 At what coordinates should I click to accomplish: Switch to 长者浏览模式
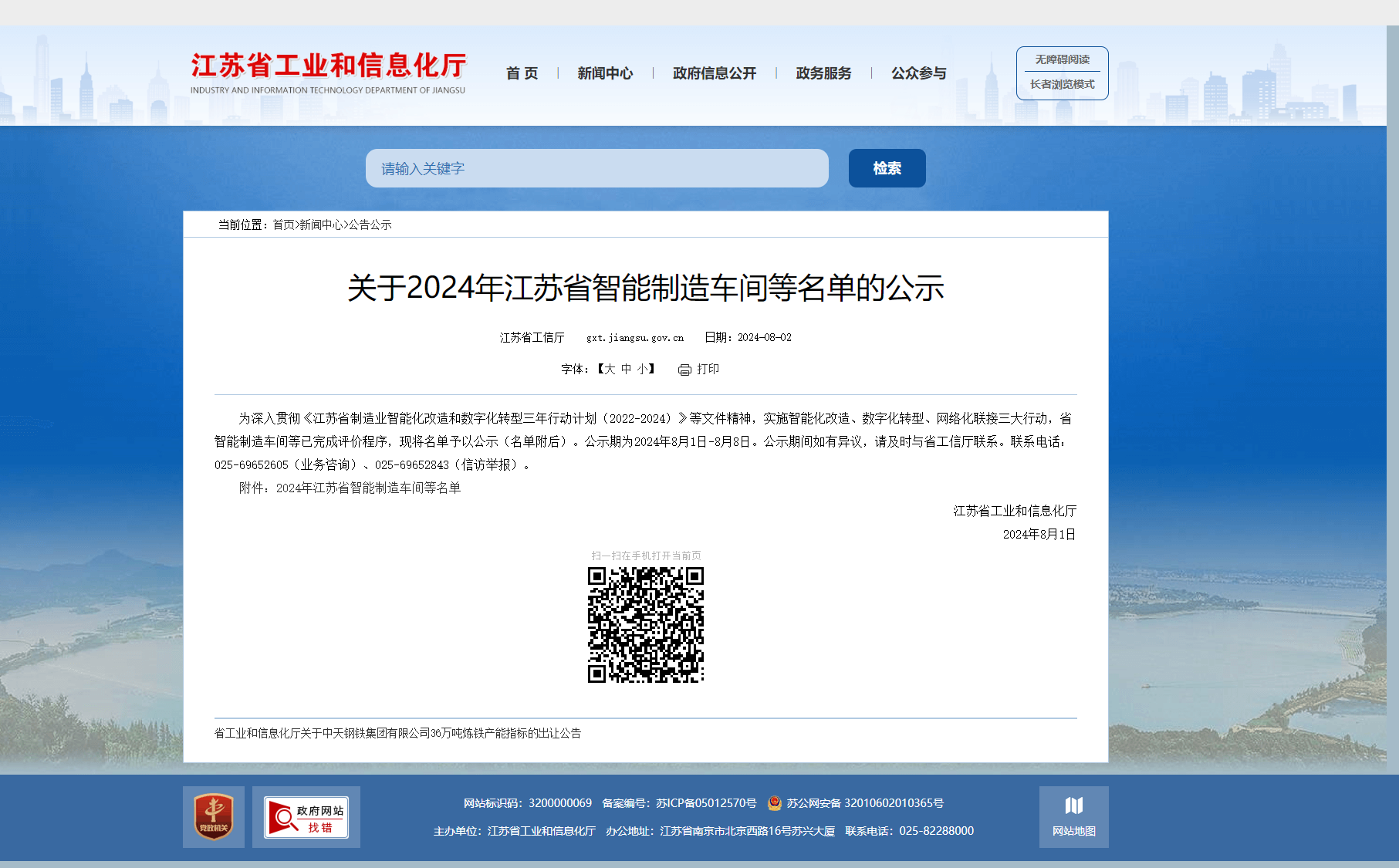[x=1062, y=85]
